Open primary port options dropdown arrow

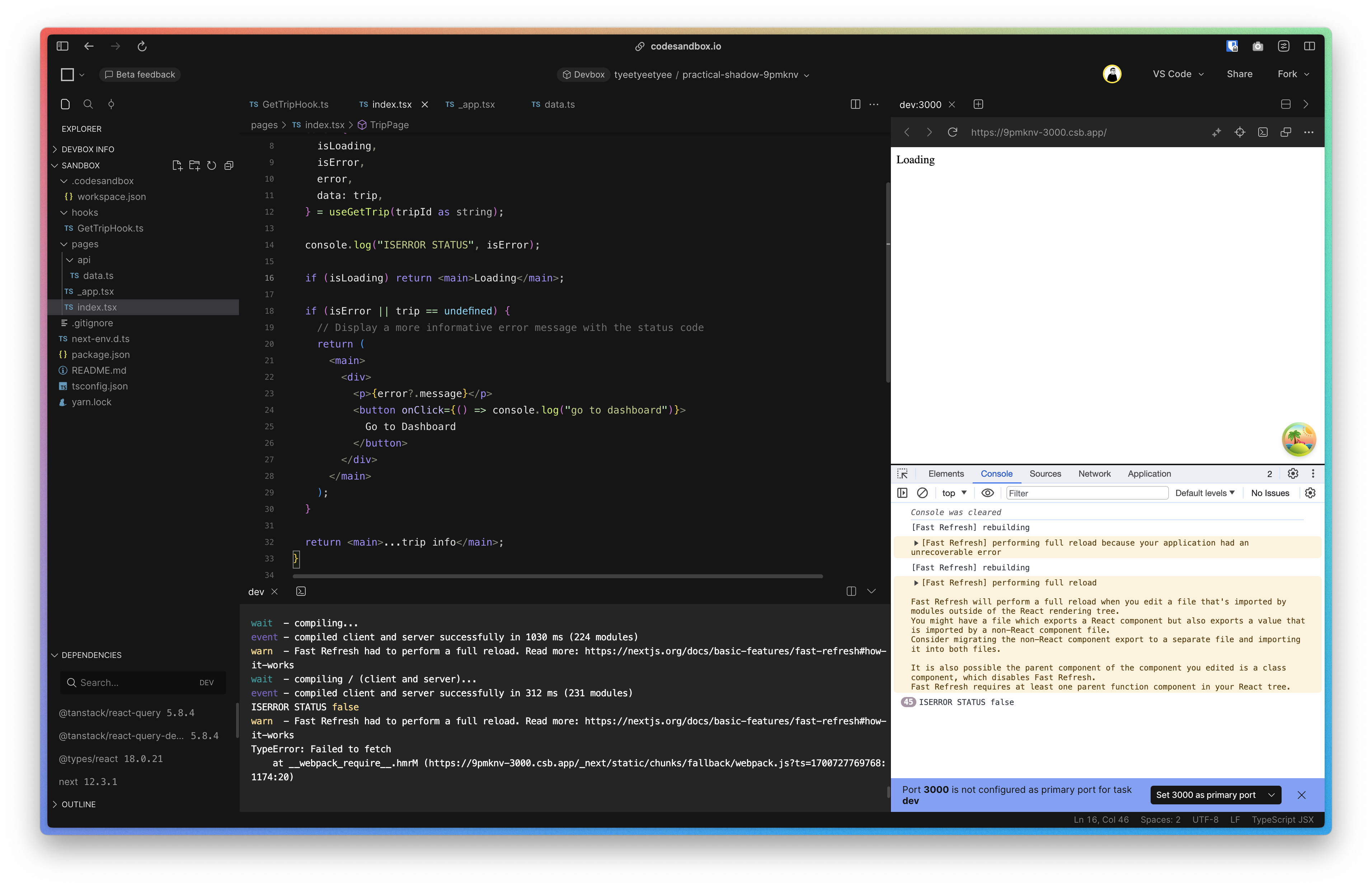coord(1271,795)
